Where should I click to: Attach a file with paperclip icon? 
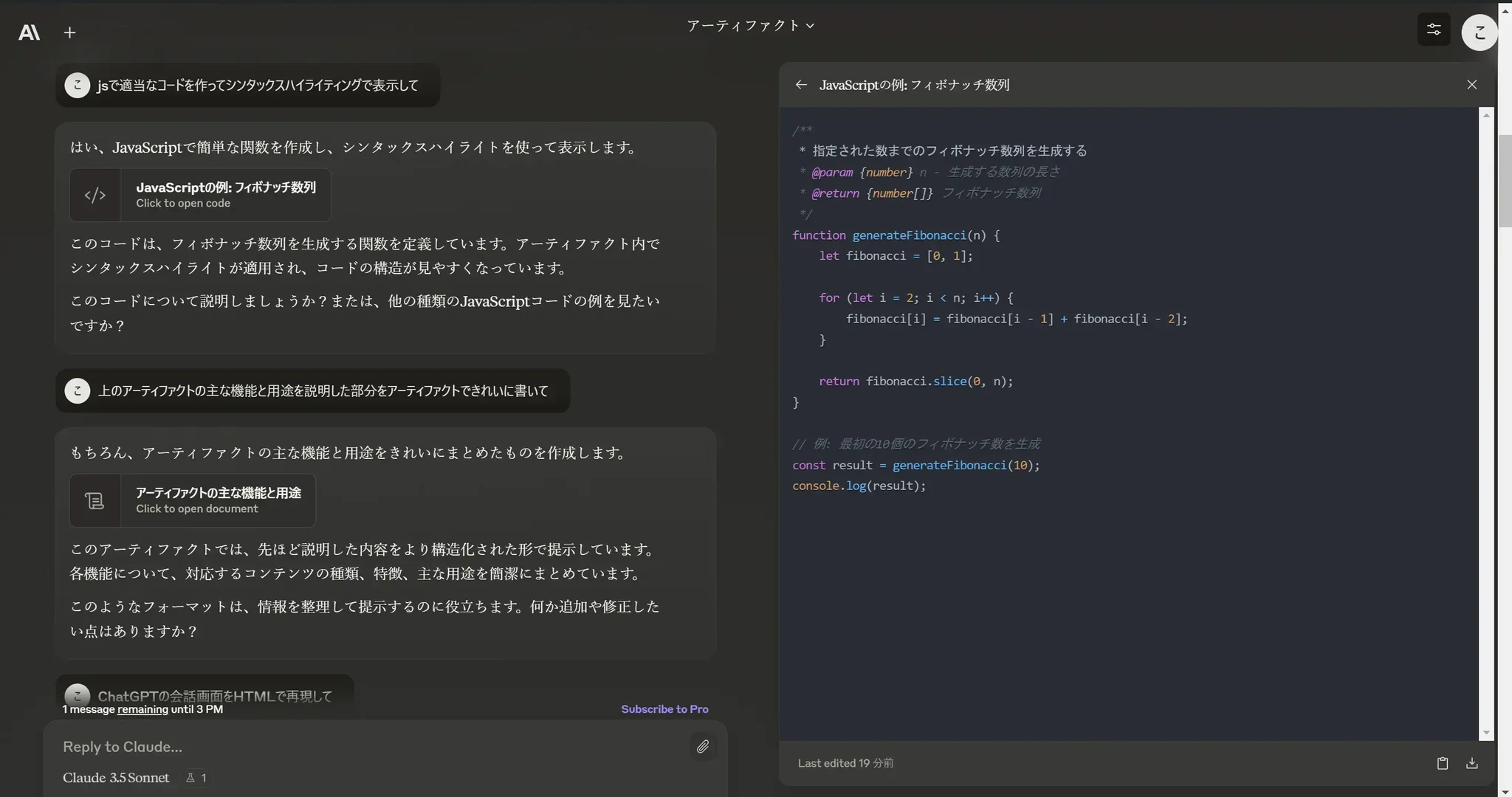click(703, 747)
